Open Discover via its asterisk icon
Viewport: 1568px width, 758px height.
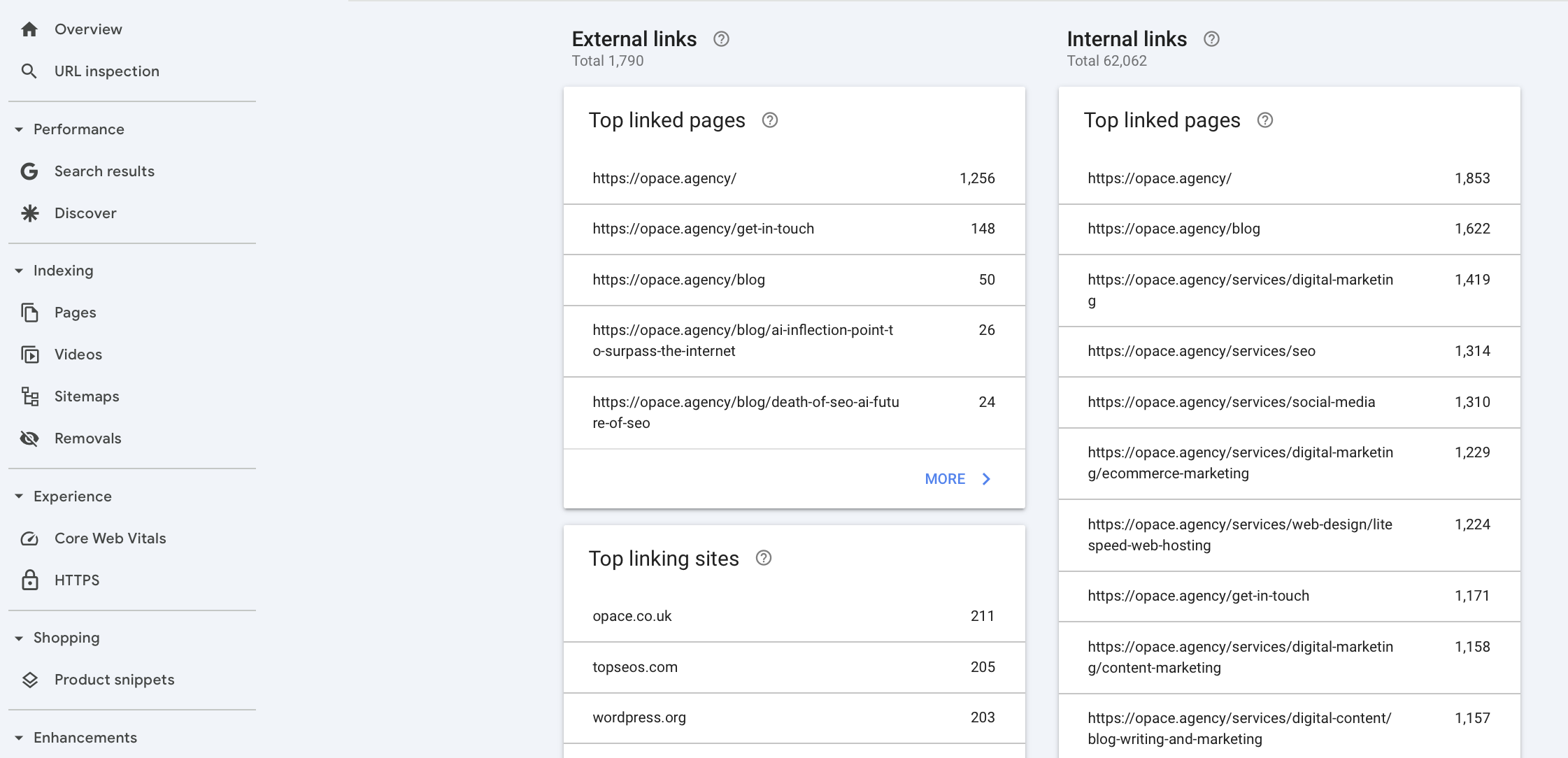coord(29,213)
